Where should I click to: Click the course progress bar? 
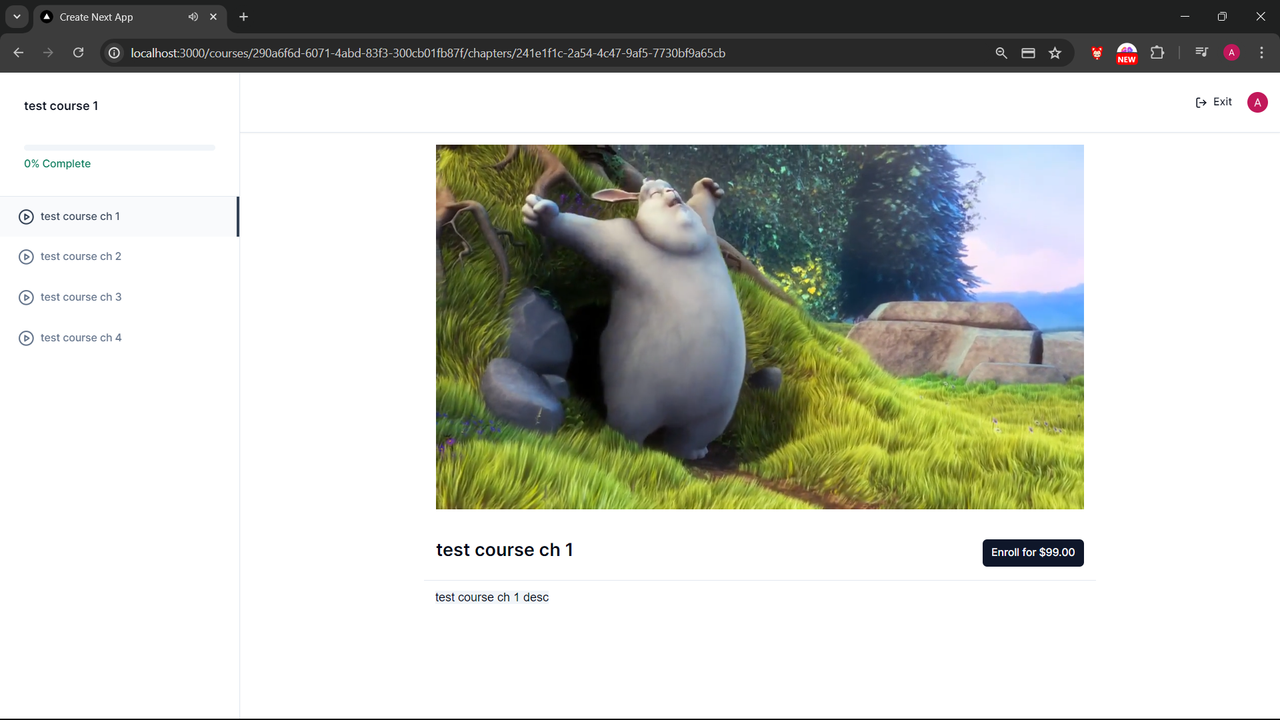pyautogui.click(x=120, y=148)
